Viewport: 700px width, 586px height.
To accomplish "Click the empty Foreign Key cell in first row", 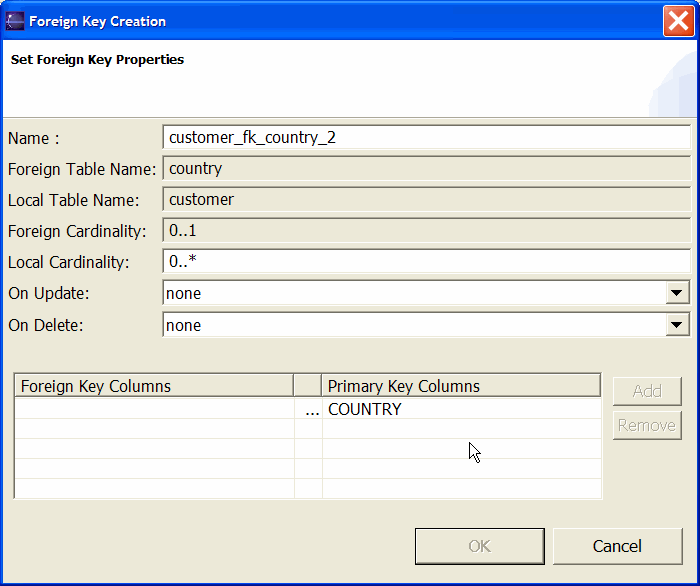I will [x=154, y=409].
